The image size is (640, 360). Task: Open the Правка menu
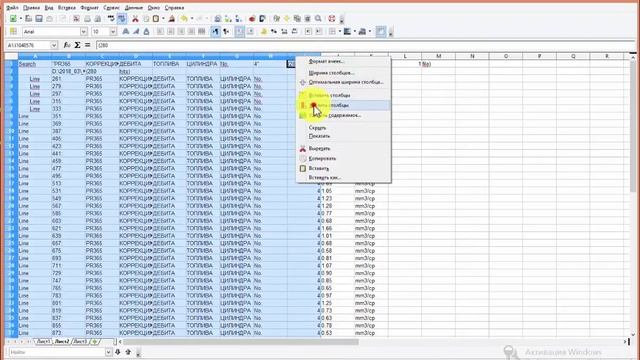point(31,8)
